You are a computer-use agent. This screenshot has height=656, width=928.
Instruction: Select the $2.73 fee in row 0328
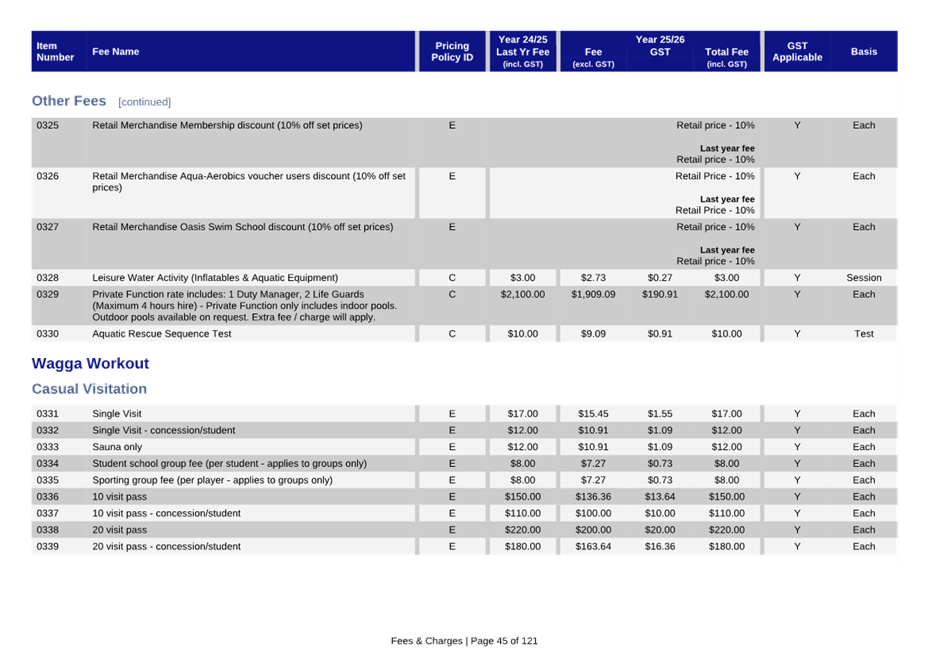(593, 278)
